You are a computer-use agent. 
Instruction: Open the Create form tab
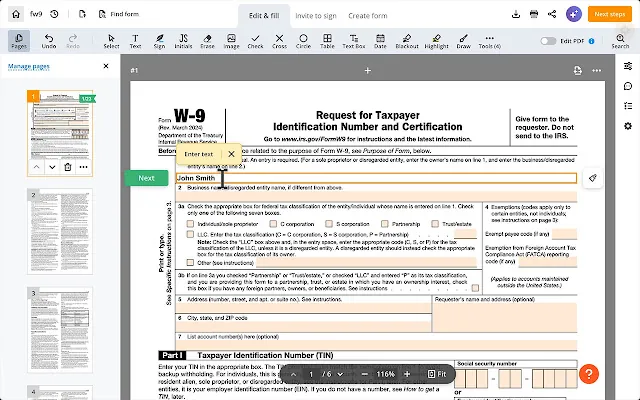pyautogui.click(x=367, y=16)
